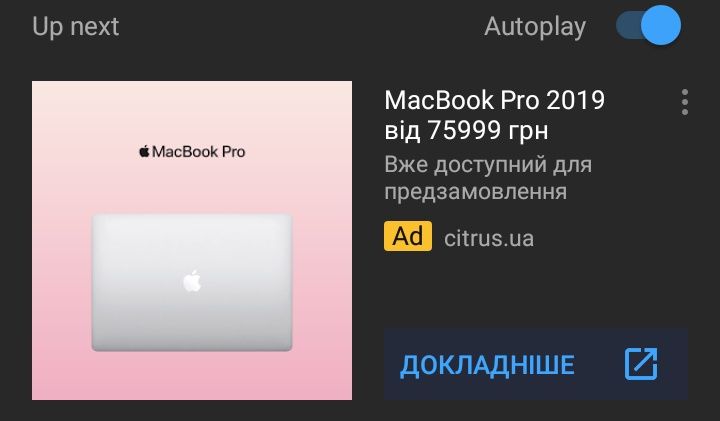Click the small black Apple logo before MacBook Pro
Screen dimensions: 720x421
pyautogui.click(x=144, y=151)
